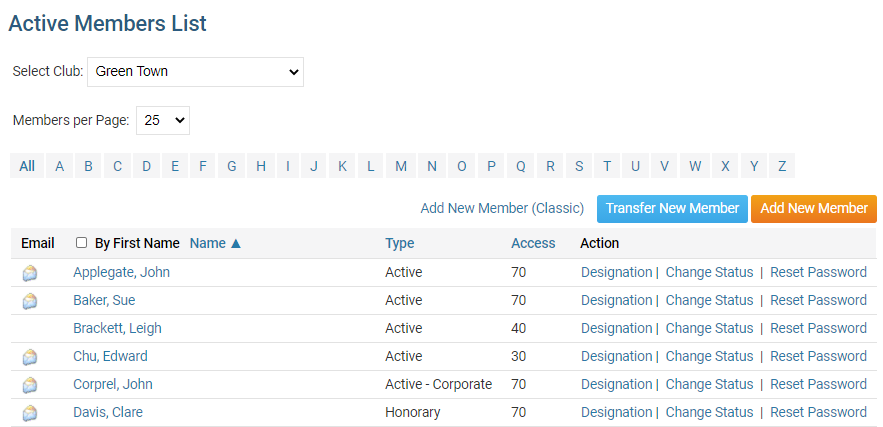Screen dimensions: 883x427
Task: Click the email icon for Baker, Sue
Action: click(x=30, y=301)
